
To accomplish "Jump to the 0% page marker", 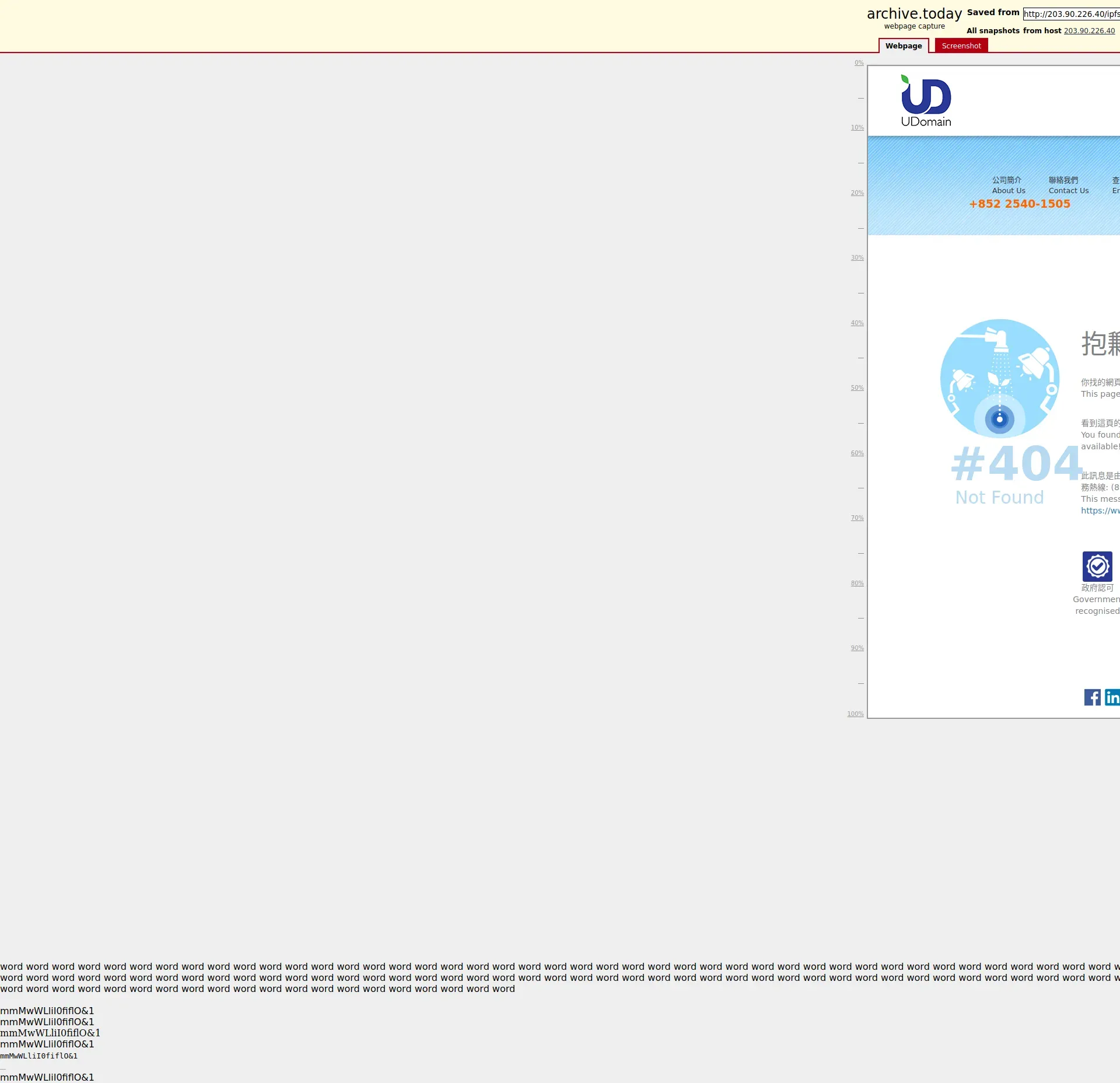I will click(859, 63).
